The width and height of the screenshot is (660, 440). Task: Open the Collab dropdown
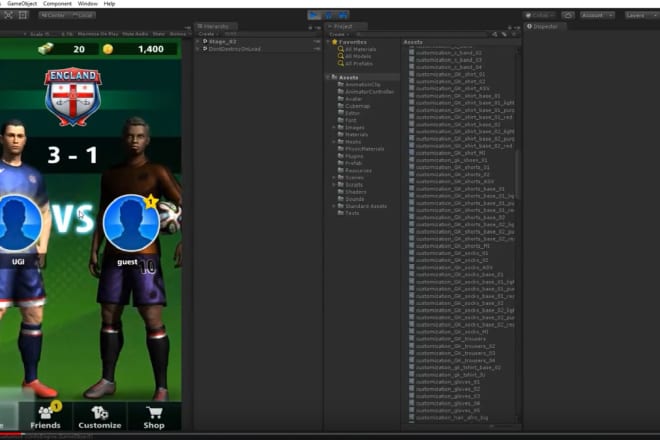pyautogui.click(x=540, y=16)
